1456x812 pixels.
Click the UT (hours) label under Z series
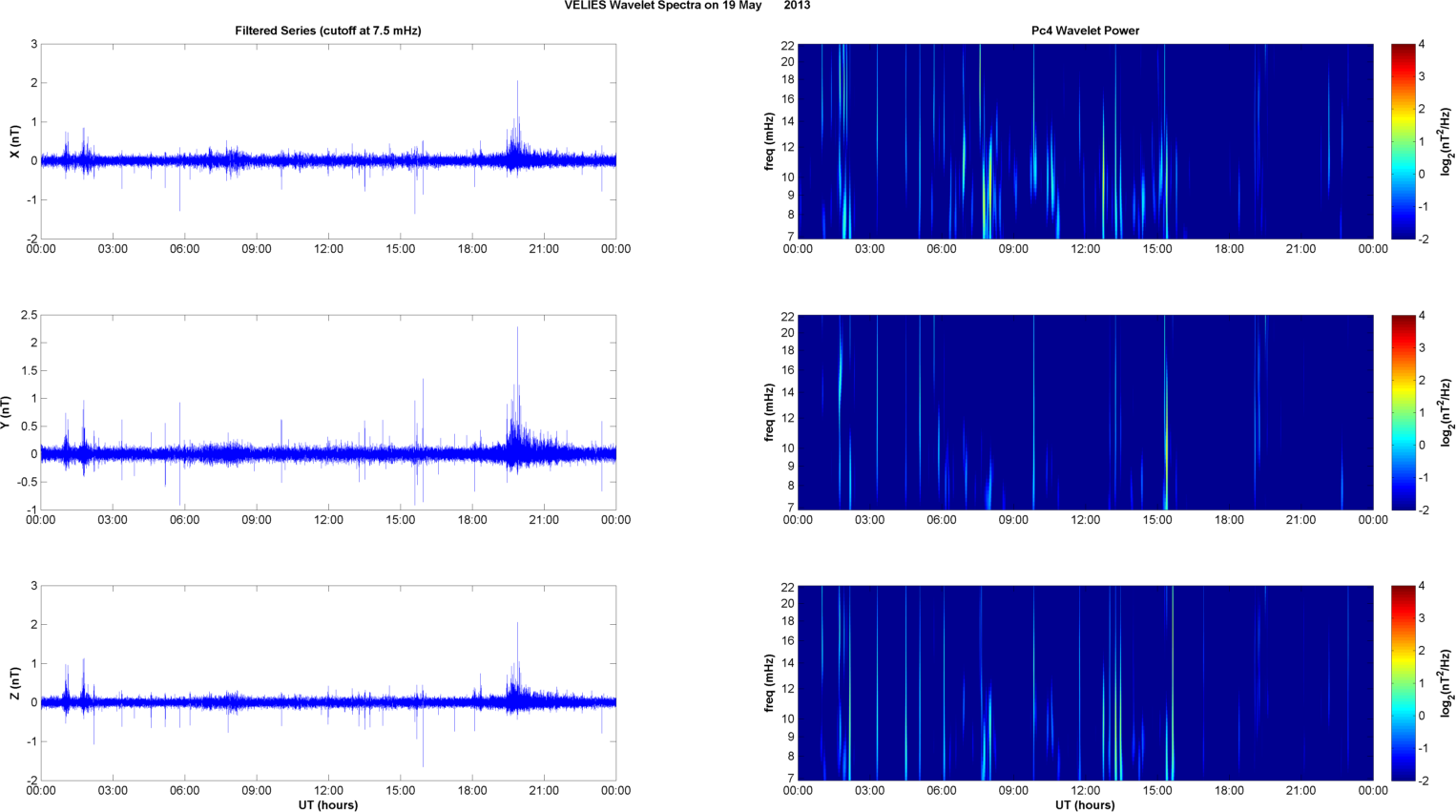pos(328,804)
